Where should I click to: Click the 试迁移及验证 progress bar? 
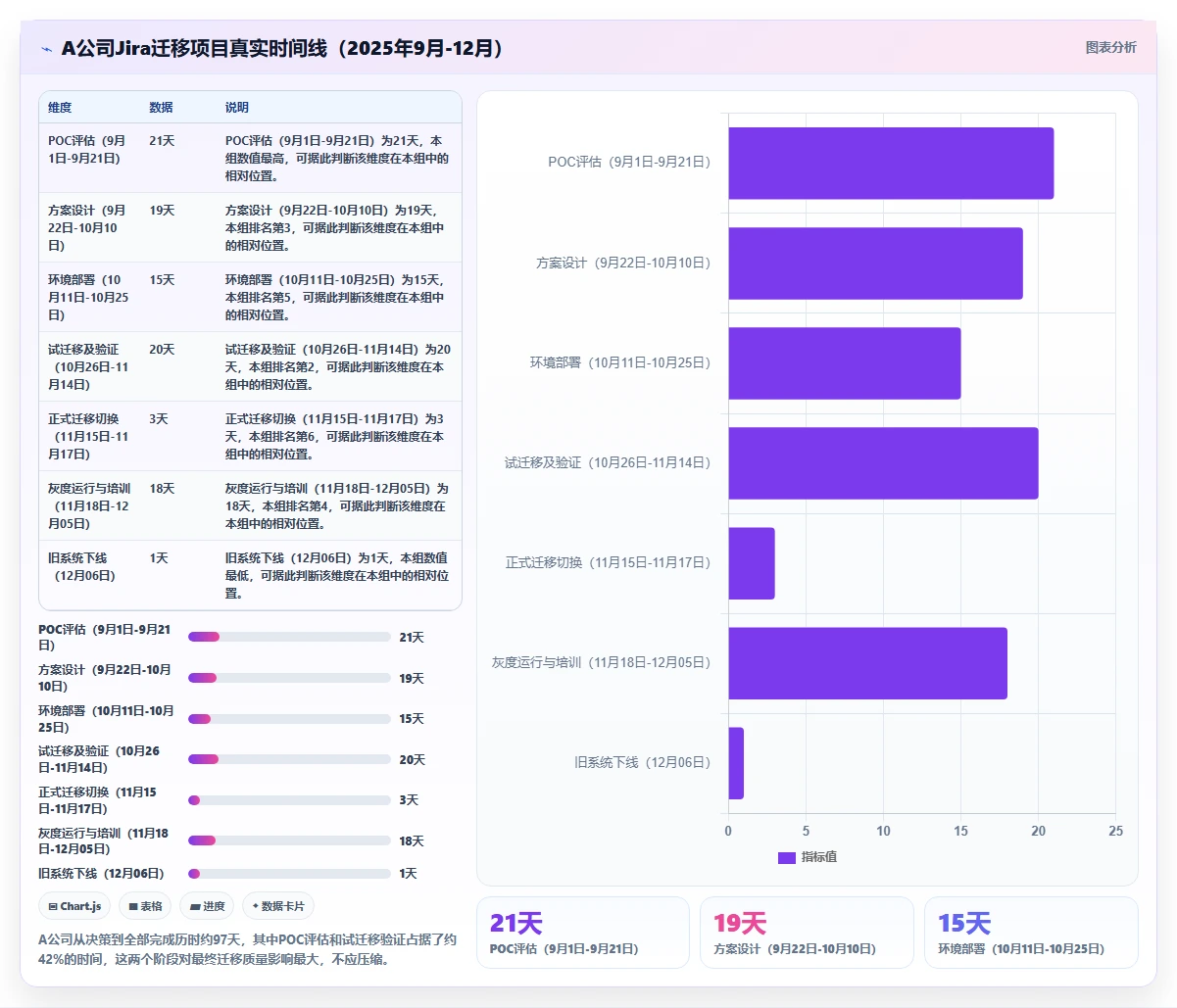[289, 759]
